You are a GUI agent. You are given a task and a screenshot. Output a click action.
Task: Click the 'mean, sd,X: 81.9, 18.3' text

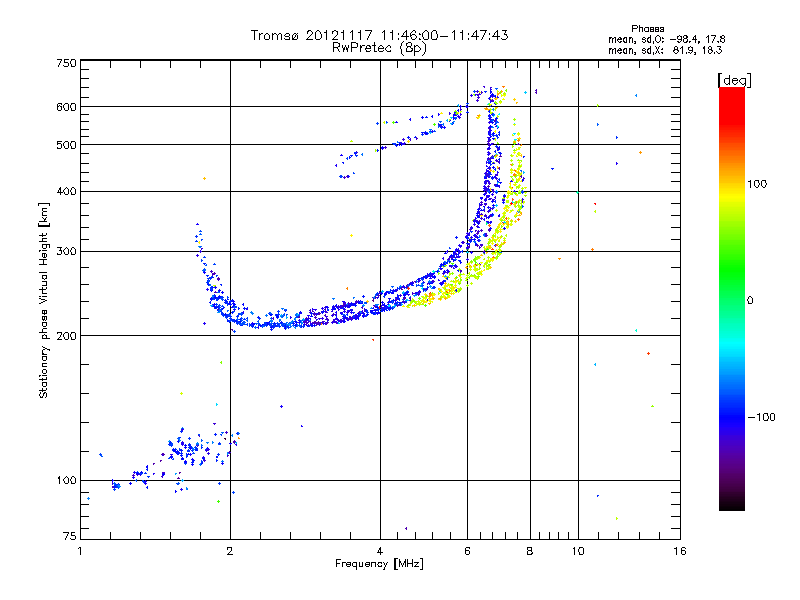pos(665,50)
